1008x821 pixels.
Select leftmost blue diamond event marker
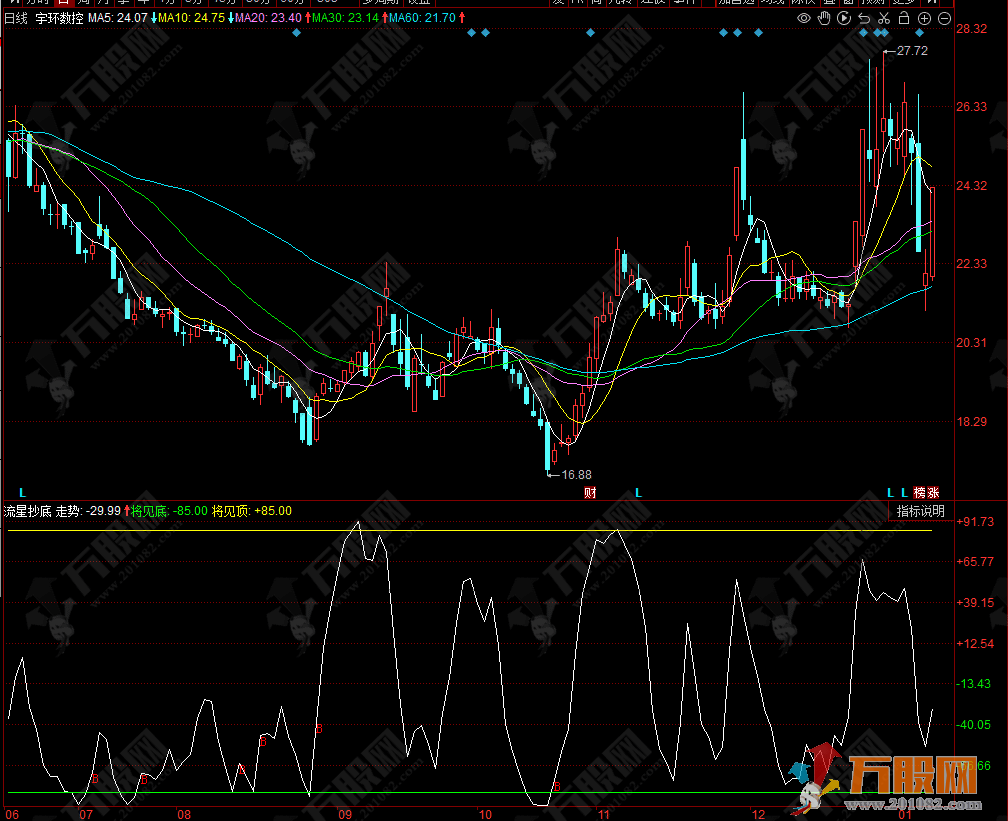(x=296, y=32)
